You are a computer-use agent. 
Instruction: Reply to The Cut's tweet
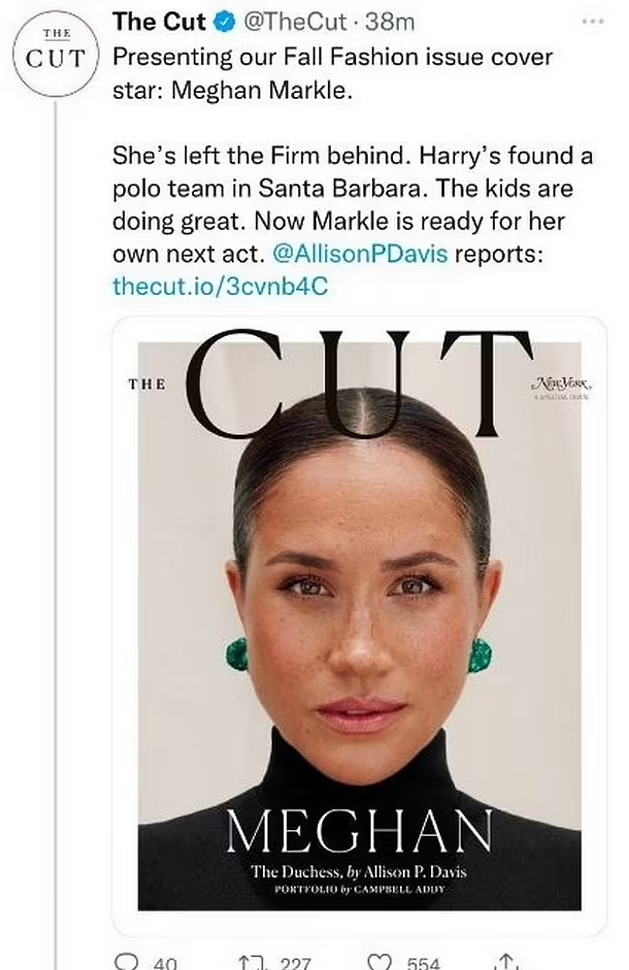pyautogui.click(x=126, y=962)
